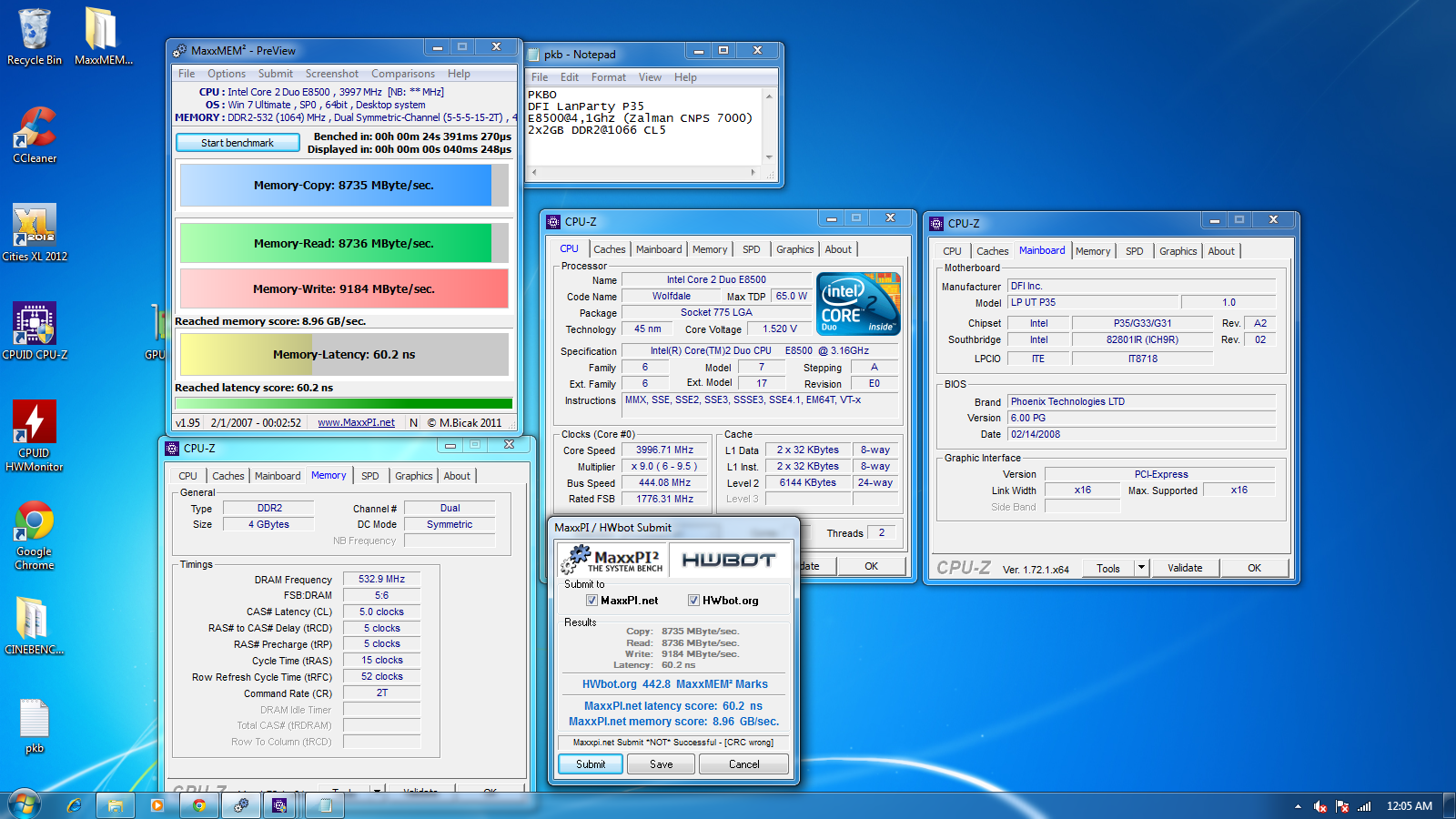Image resolution: width=1456 pixels, height=819 pixels.
Task: Open About tab in CPU tab CPU-Z window
Action: pos(839,249)
